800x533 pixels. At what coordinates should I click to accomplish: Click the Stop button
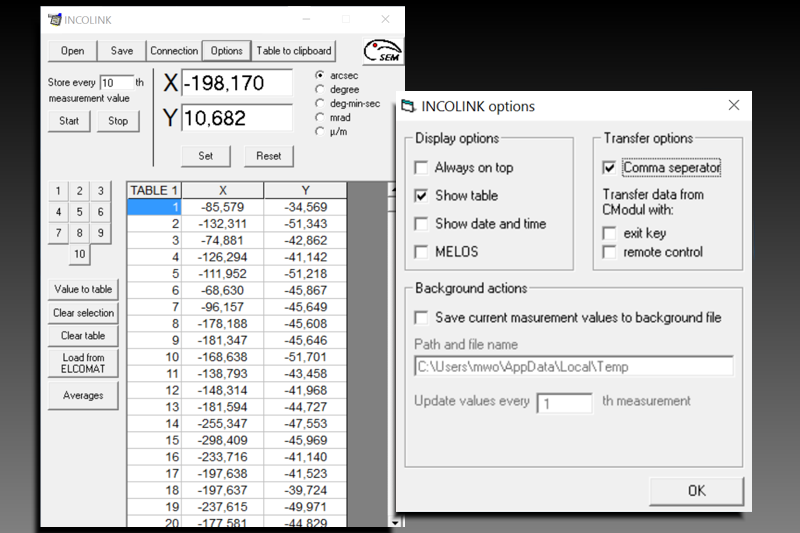pyautogui.click(x=118, y=121)
